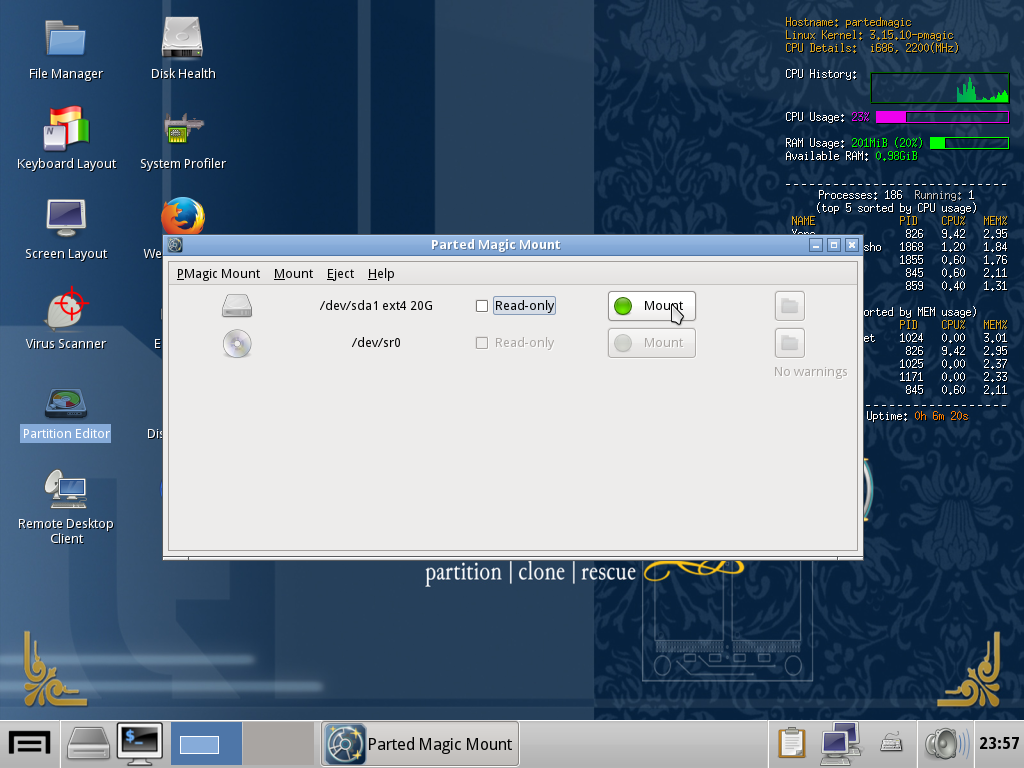Open the Mount menu in the menubar
Image resolution: width=1024 pixels, height=768 pixels.
tap(293, 274)
